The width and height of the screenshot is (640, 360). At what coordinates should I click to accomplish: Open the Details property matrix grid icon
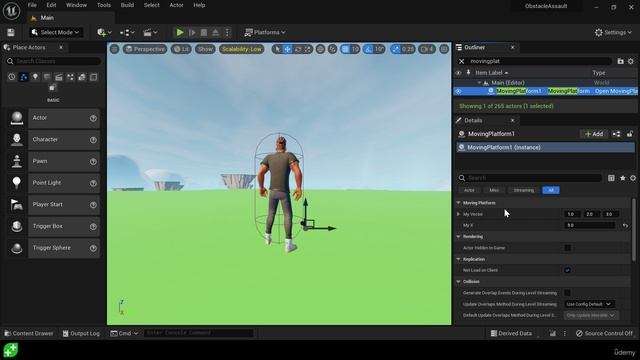pos(611,178)
